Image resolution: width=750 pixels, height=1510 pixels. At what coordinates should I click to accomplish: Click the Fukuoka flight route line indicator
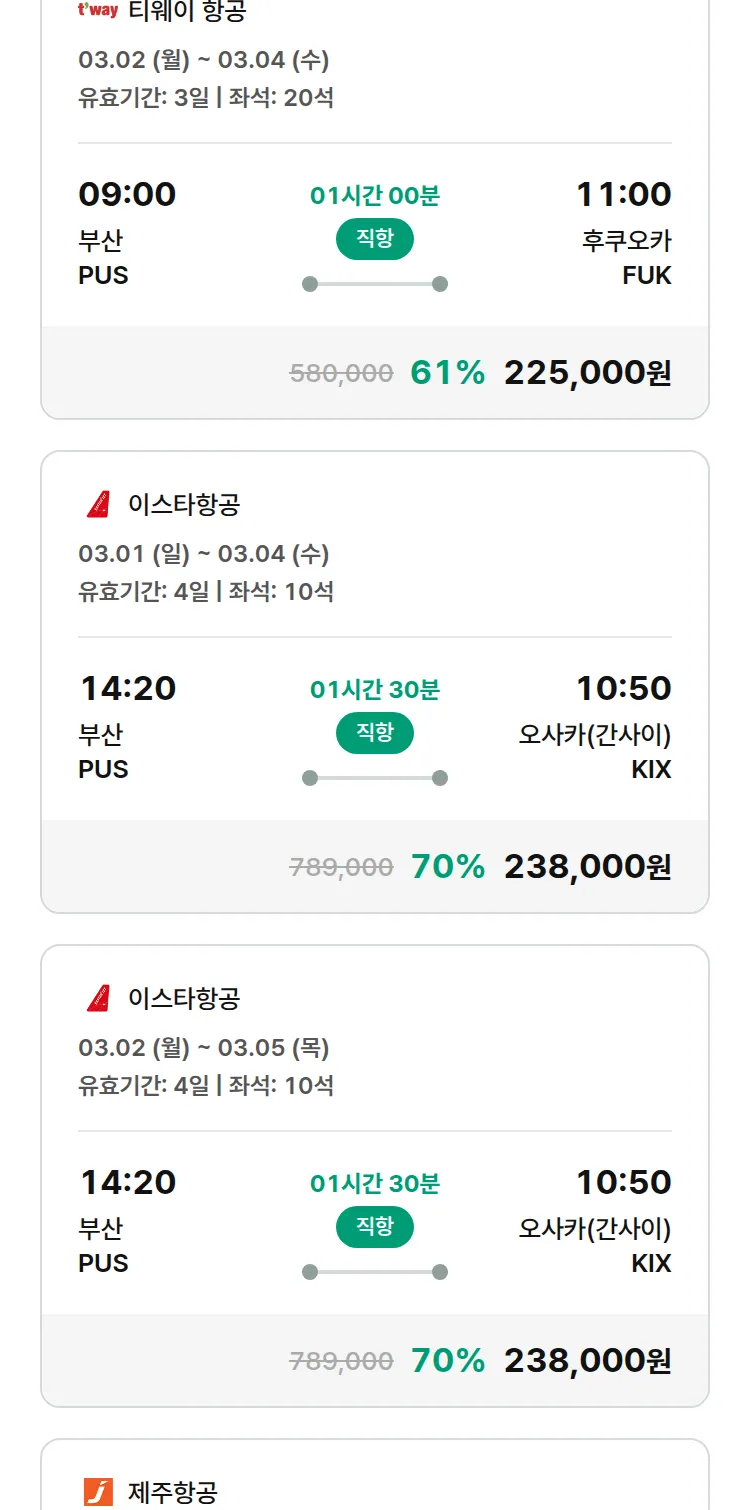click(x=374, y=284)
